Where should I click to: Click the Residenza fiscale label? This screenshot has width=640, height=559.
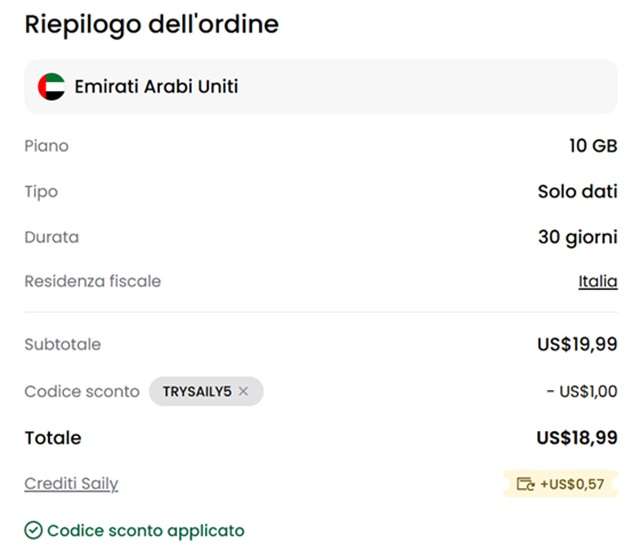point(92,282)
